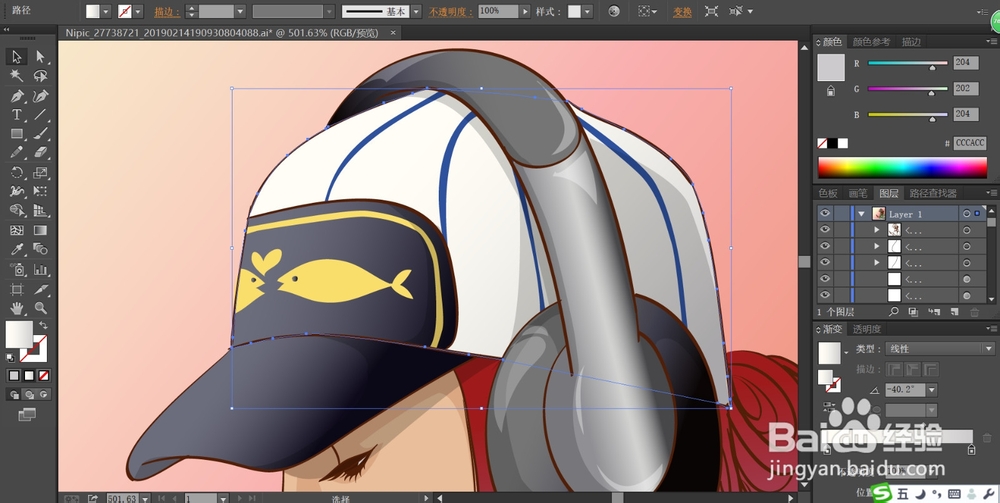Click the 不透明度 link in control bar
The image size is (1000, 503).
tap(450, 11)
